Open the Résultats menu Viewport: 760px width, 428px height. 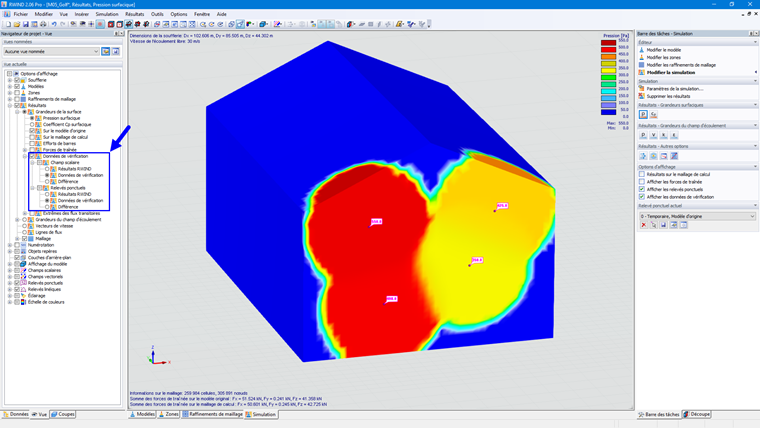pos(134,14)
